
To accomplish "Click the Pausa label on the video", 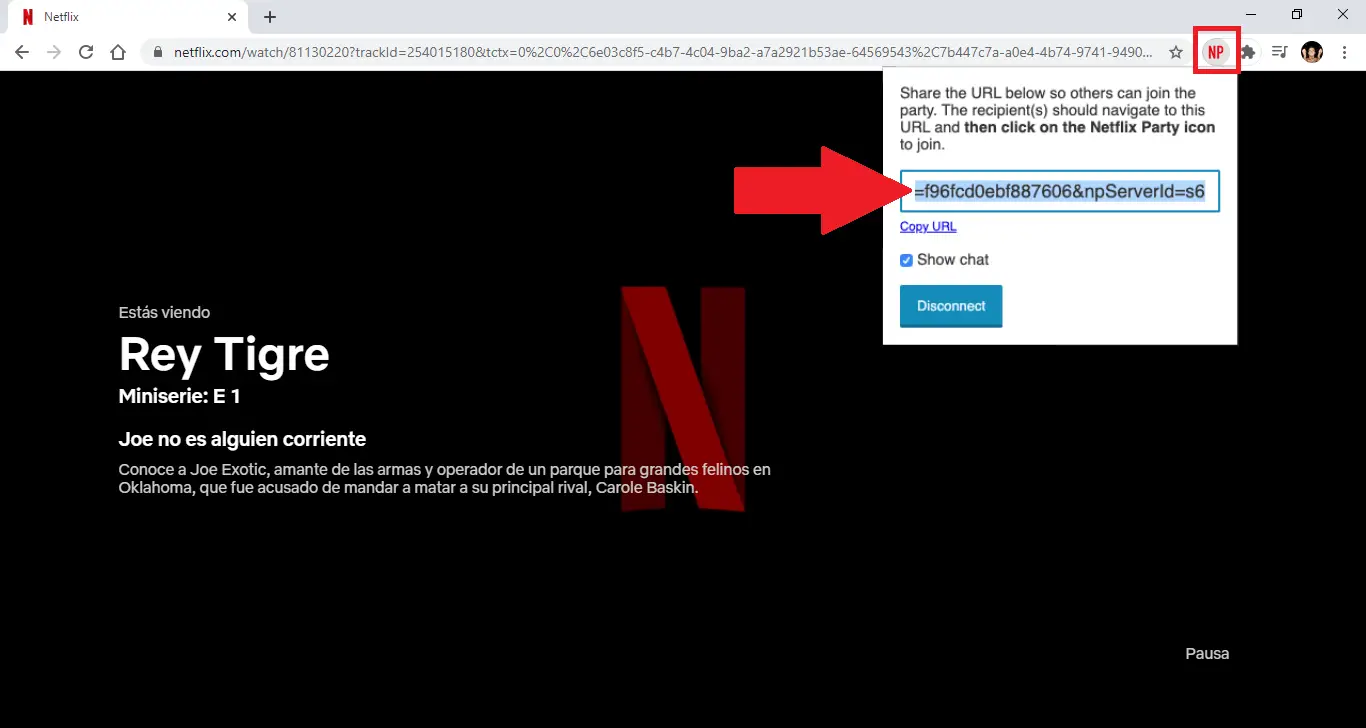I will click(1207, 654).
